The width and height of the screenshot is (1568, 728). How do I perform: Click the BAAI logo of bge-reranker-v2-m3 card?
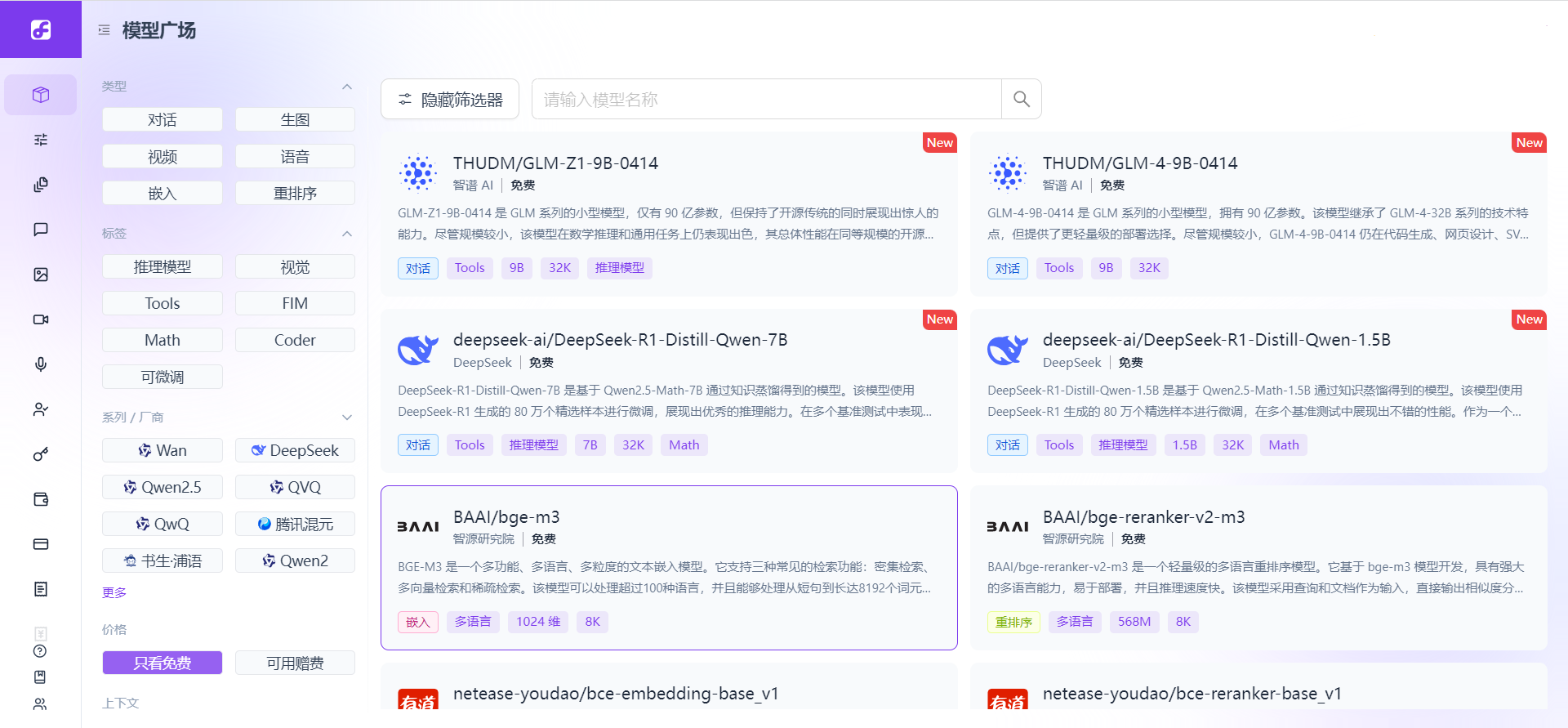(1008, 527)
